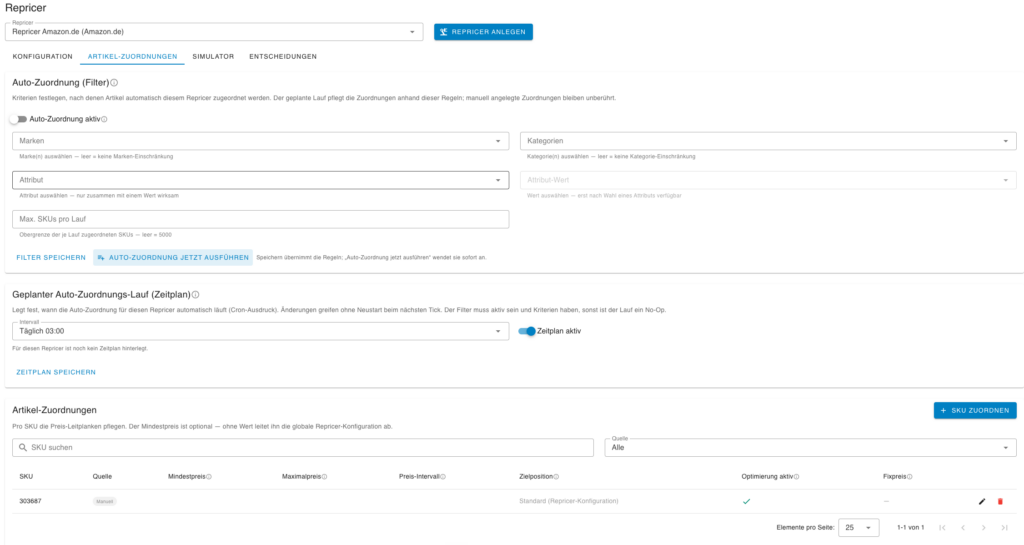Click green checkmark in Optimierung aktiv column
Screen dimensions: 1024x545
click(x=746, y=501)
